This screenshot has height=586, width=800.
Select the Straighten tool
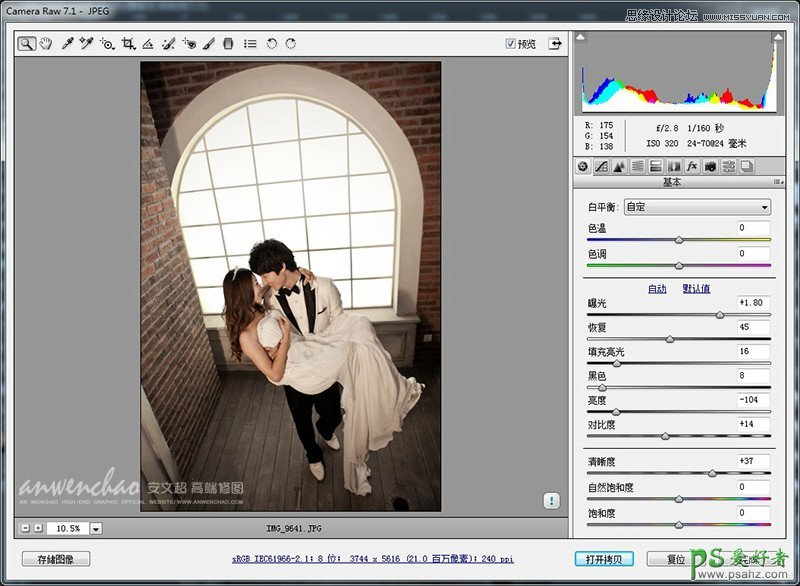coord(148,44)
